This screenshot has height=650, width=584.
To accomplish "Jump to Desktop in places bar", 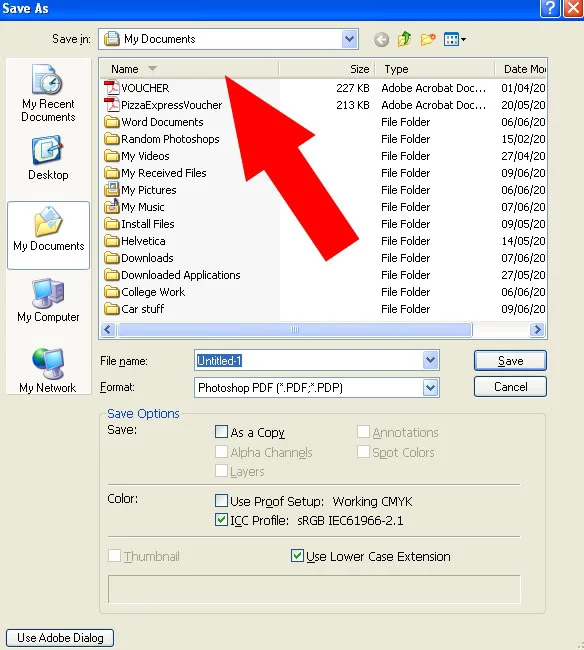I will [x=48, y=158].
